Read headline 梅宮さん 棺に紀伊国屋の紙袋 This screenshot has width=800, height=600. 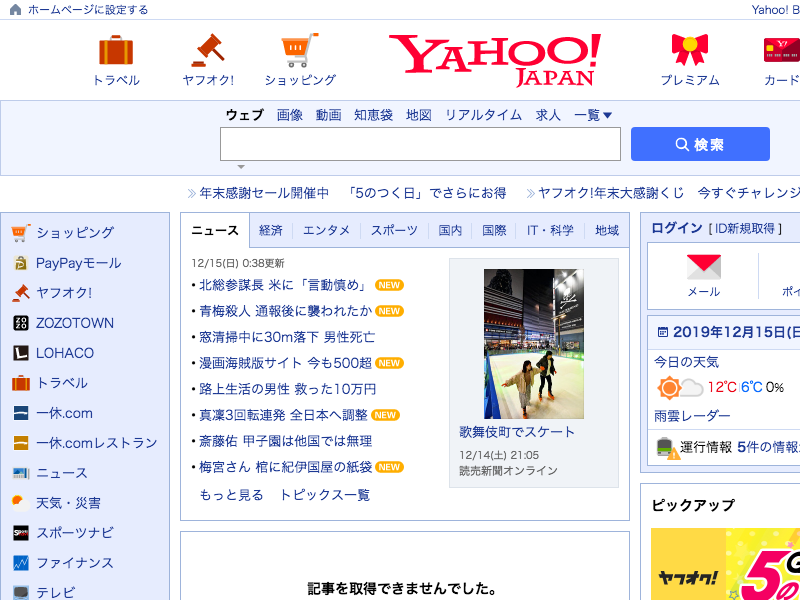[285, 467]
